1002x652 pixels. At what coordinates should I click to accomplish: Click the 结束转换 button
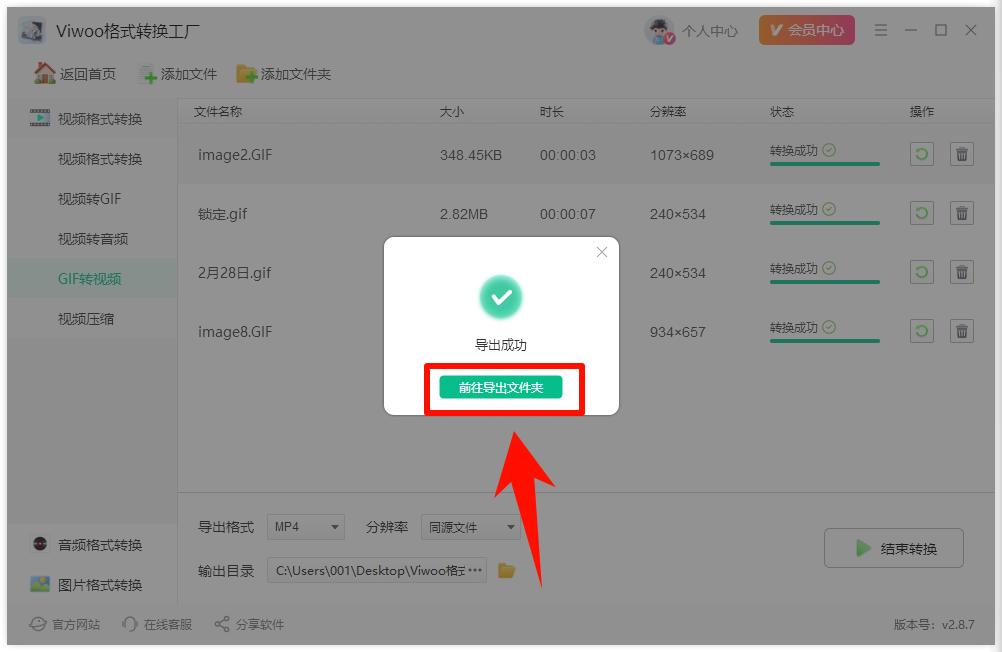click(893, 548)
